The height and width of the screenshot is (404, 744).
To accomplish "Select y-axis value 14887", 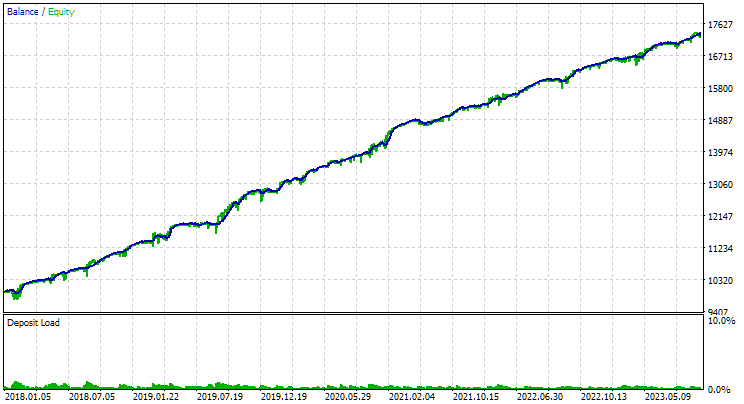I will [720, 121].
